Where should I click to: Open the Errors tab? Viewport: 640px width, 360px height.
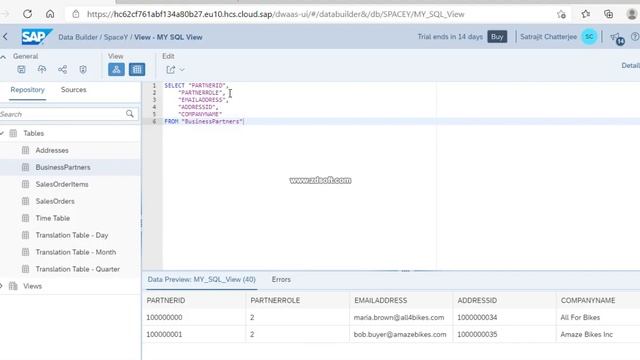click(281, 280)
